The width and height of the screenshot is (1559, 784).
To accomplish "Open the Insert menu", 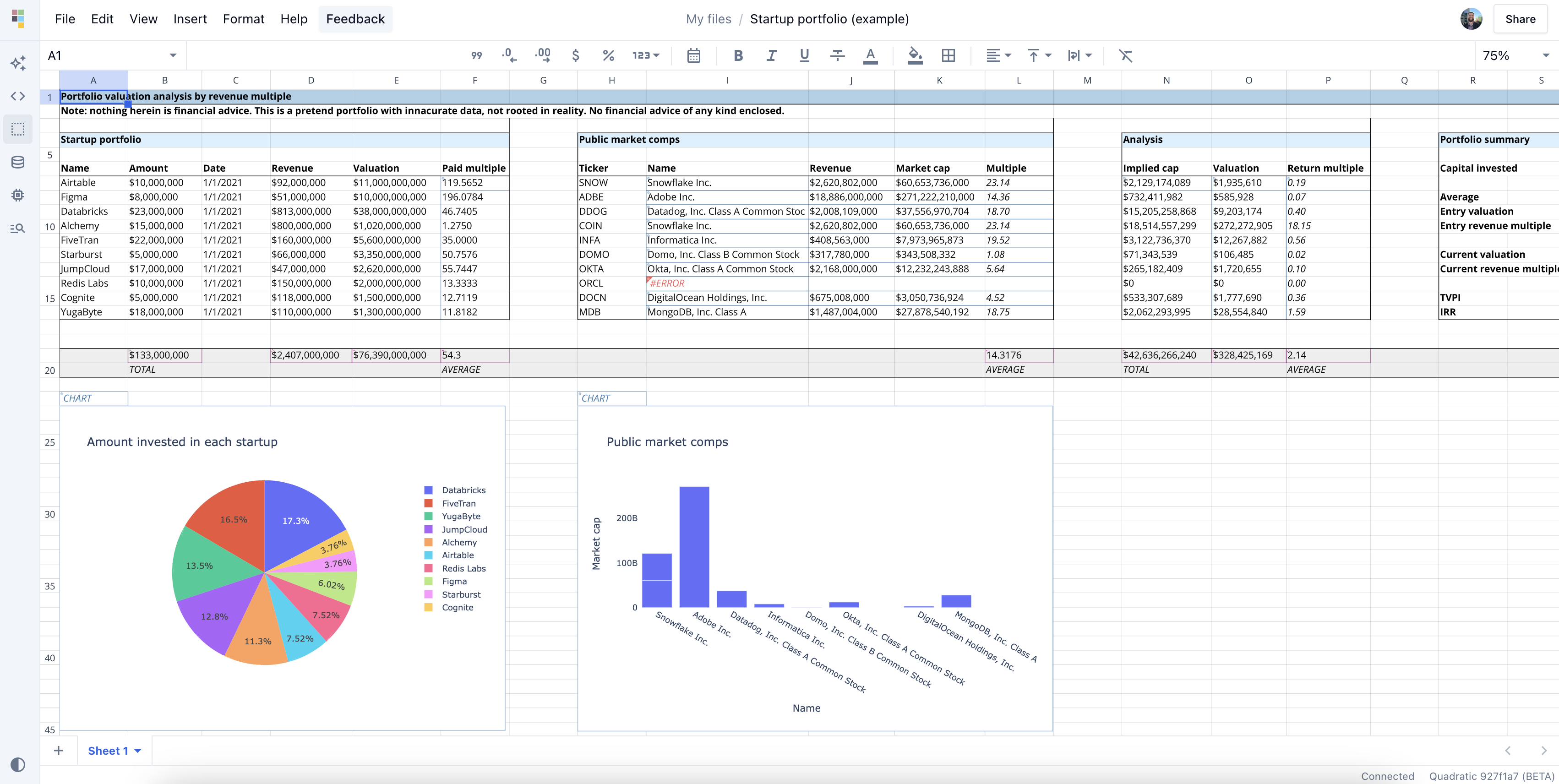I will click(190, 19).
